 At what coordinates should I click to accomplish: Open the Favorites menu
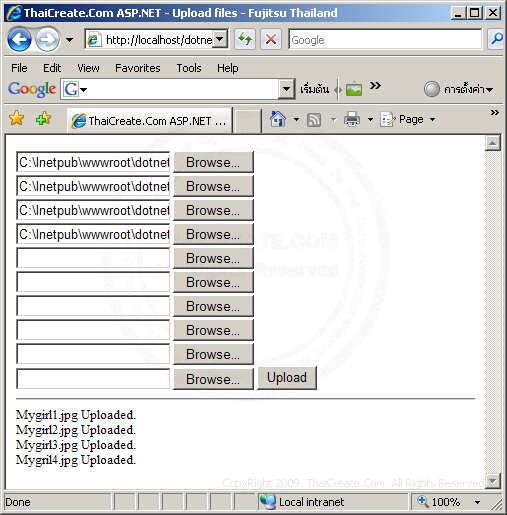[138, 68]
